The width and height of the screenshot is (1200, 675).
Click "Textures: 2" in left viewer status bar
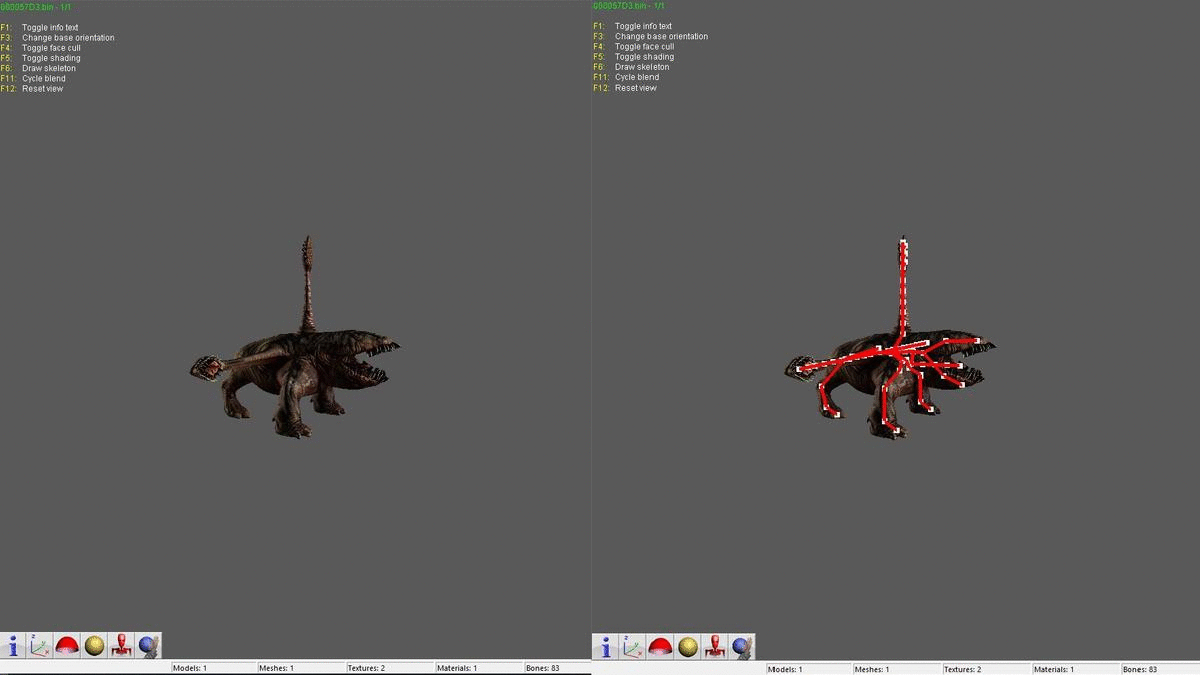tap(366, 668)
